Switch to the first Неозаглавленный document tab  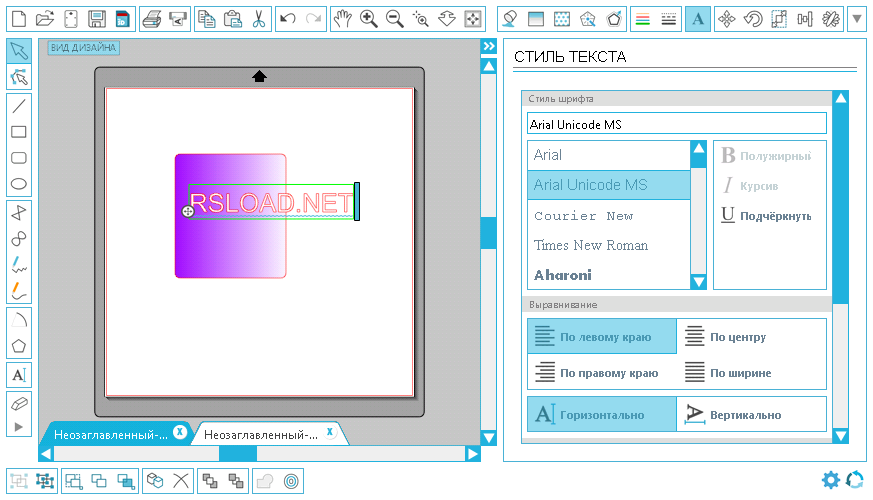110,434
